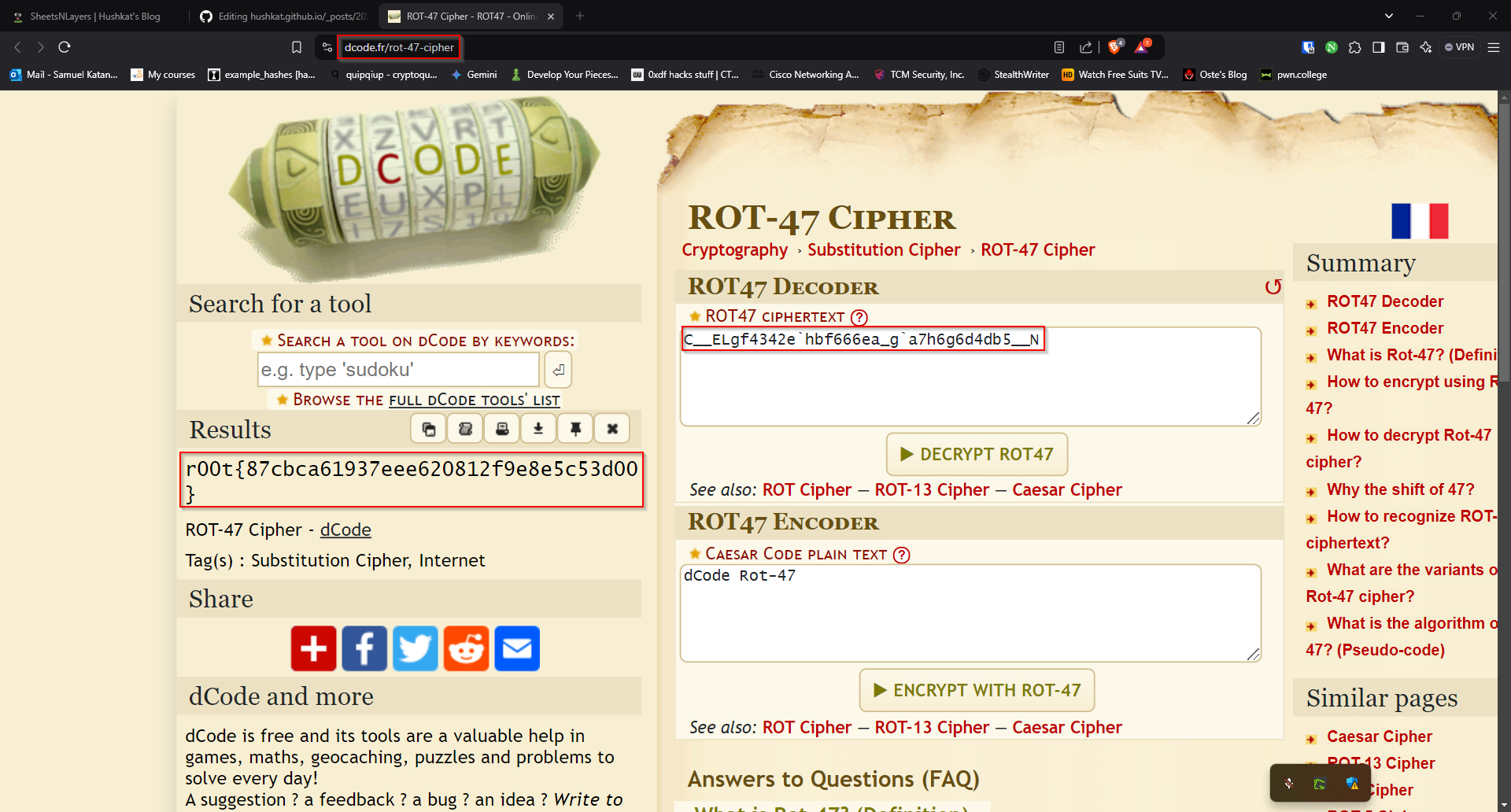Switch language using the French flag
The image size is (1511, 812).
point(1420,221)
